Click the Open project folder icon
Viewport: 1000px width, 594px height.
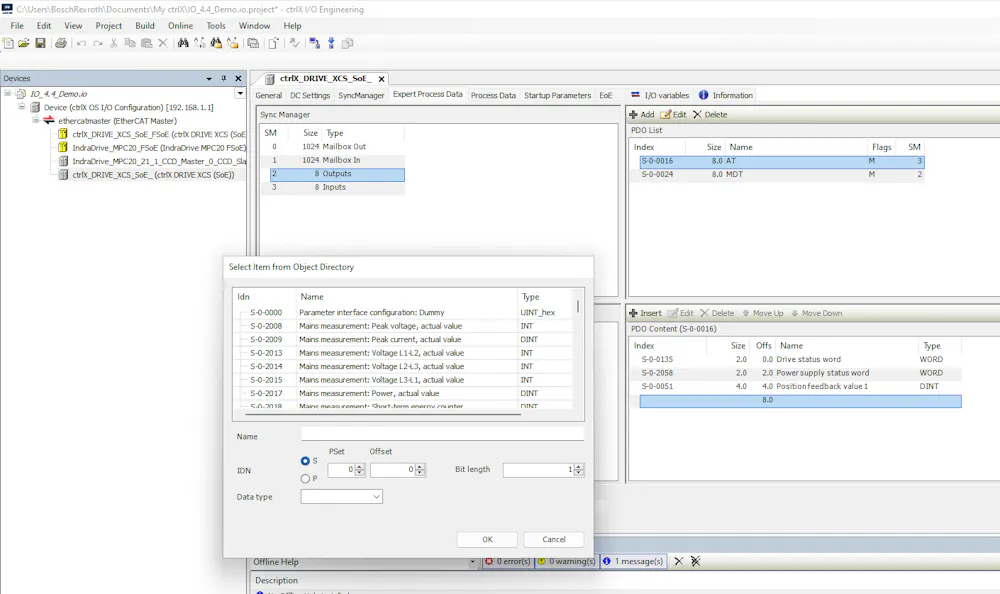24,43
